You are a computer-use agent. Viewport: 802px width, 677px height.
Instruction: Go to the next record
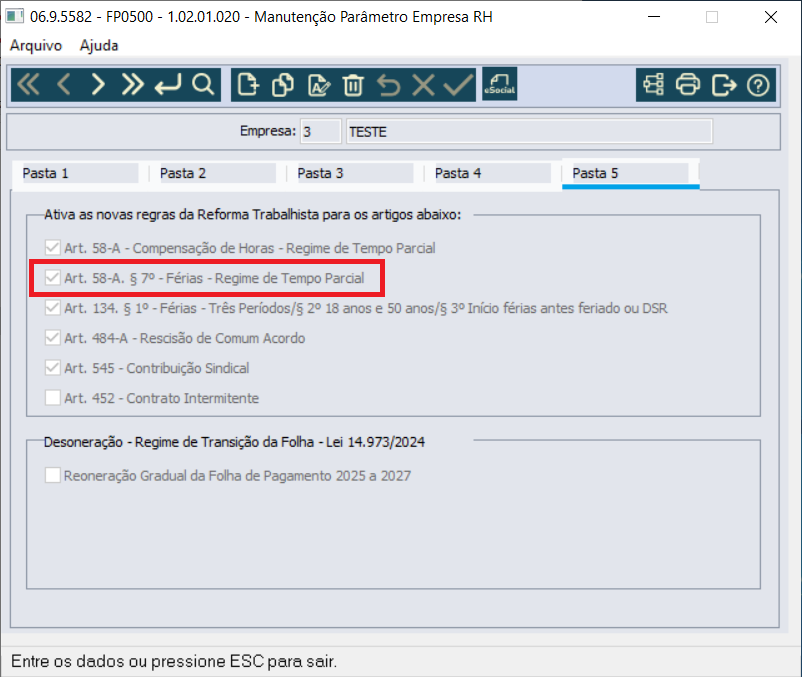tap(98, 85)
